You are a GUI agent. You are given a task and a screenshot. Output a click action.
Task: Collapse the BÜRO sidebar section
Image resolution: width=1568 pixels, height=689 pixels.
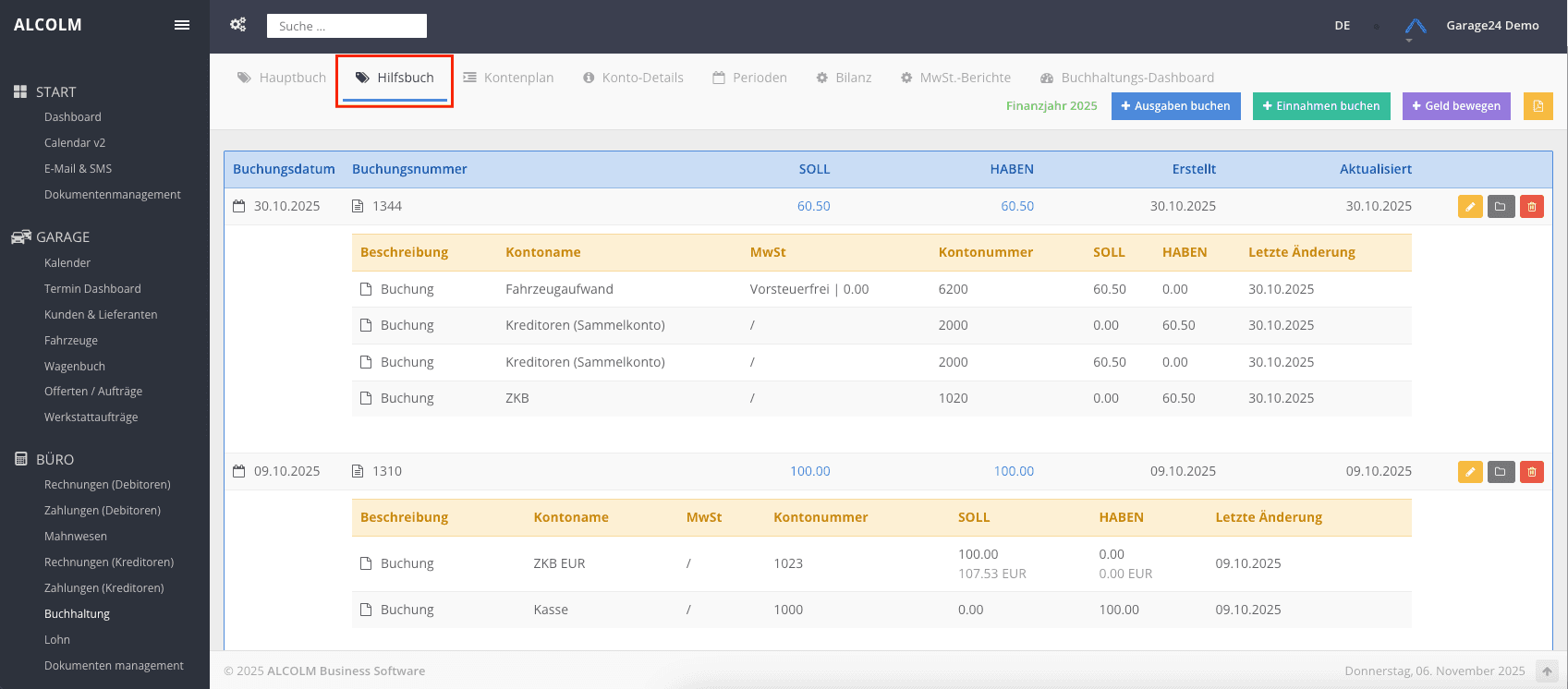point(55,459)
